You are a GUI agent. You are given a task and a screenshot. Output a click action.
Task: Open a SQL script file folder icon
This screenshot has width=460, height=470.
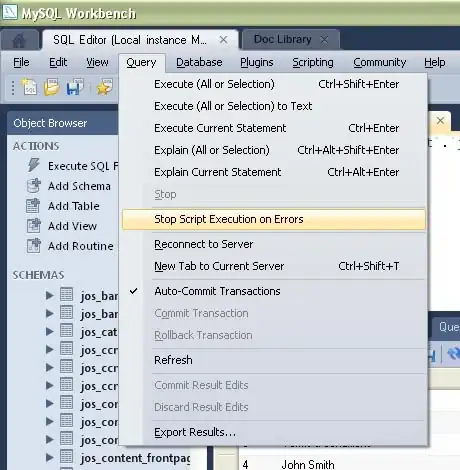(x=51, y=87)
